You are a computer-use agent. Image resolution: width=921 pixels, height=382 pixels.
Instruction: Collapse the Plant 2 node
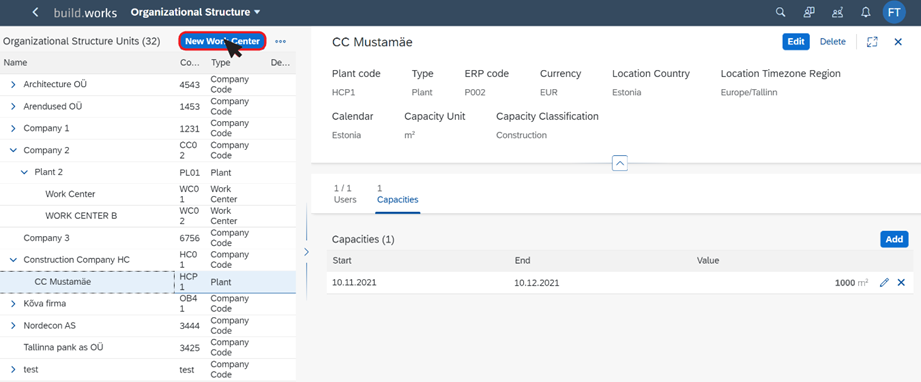coord(24,172)
